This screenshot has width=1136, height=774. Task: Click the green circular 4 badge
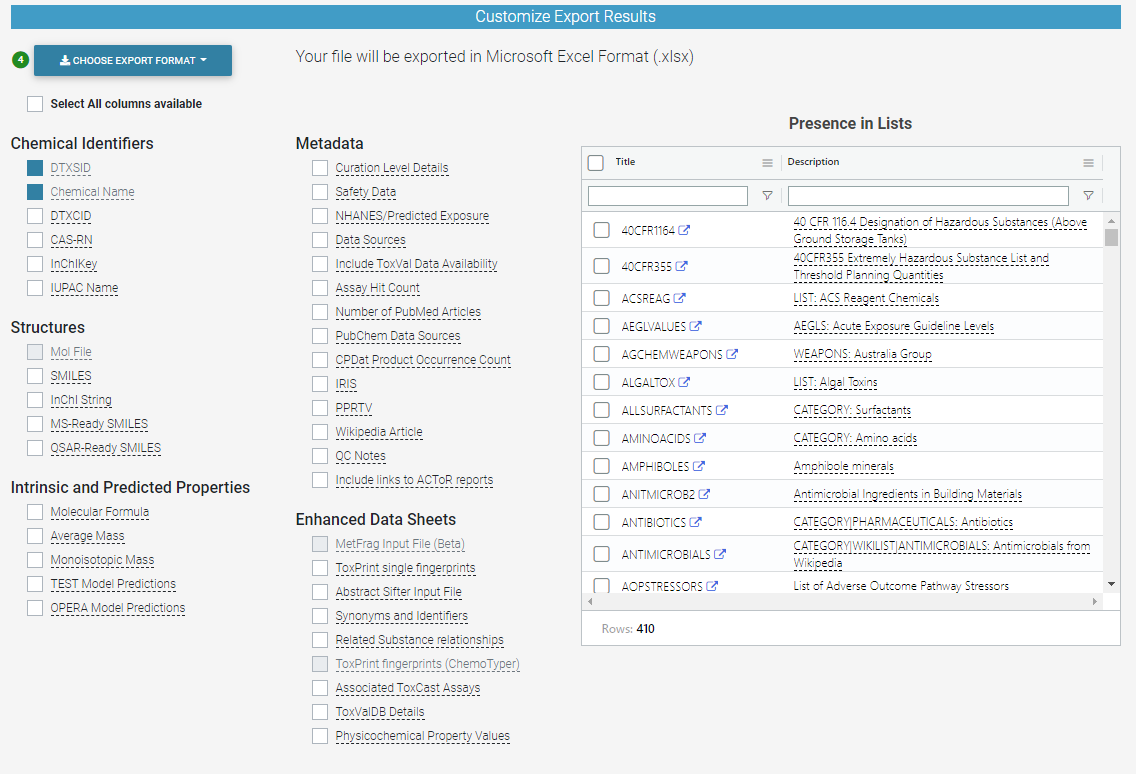pos(20,60)
